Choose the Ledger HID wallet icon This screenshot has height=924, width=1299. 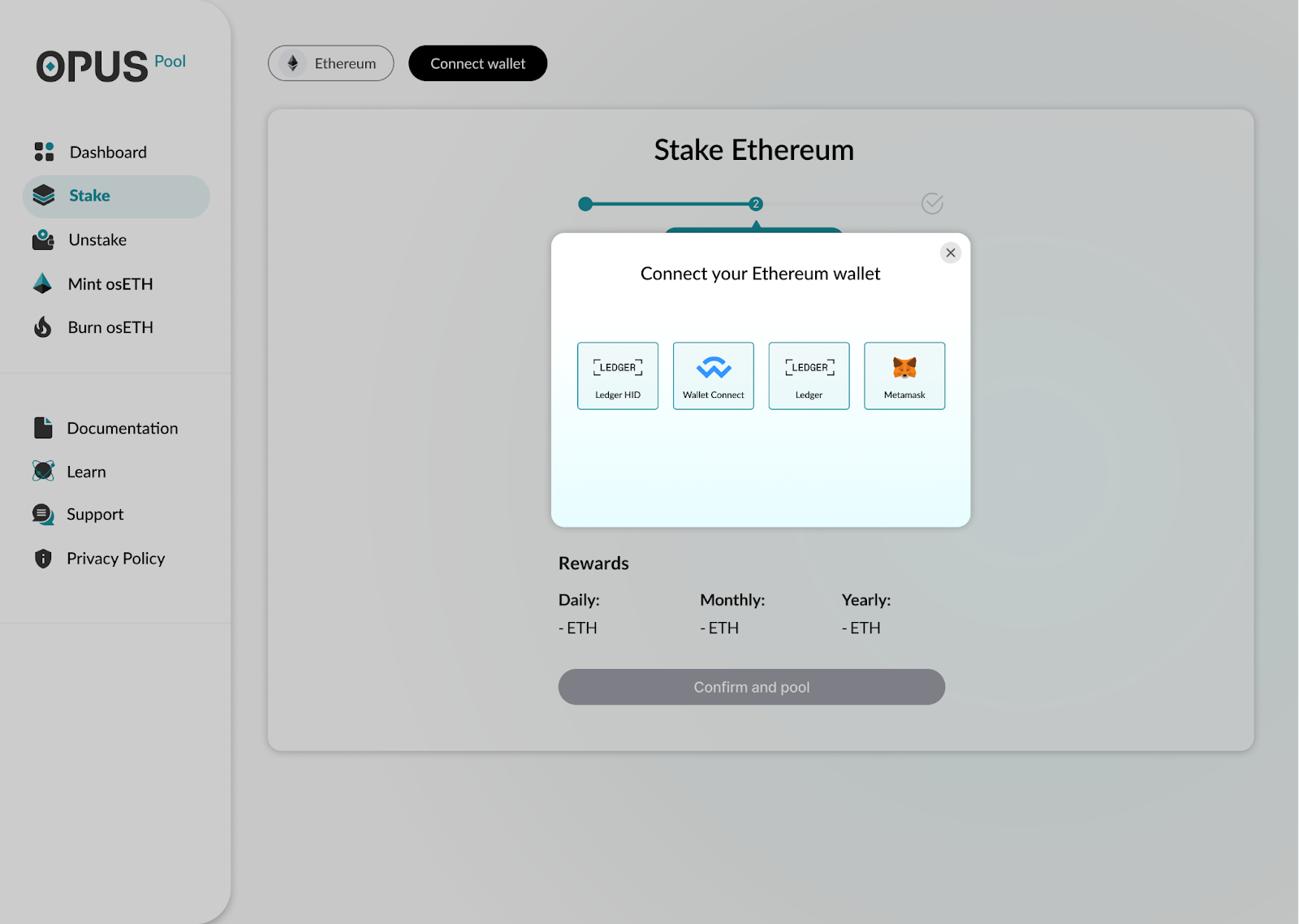(617, 367)
